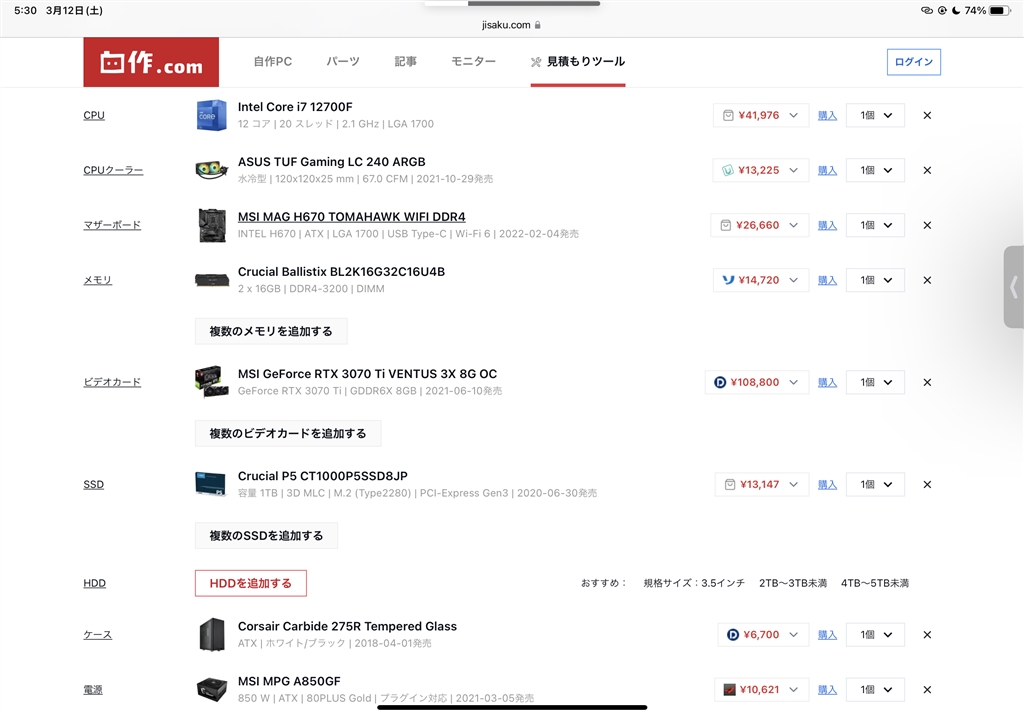The image size is (1024, 716).
Task: Open the side panel pull tab
Action: pyautogui.click(x=1014, y=287)
